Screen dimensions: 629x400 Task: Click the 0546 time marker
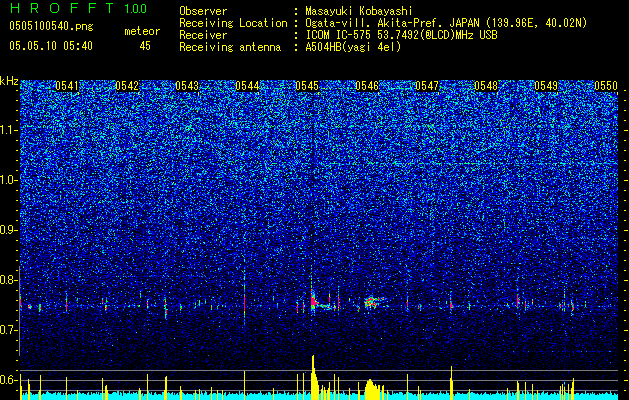(367, 86)
